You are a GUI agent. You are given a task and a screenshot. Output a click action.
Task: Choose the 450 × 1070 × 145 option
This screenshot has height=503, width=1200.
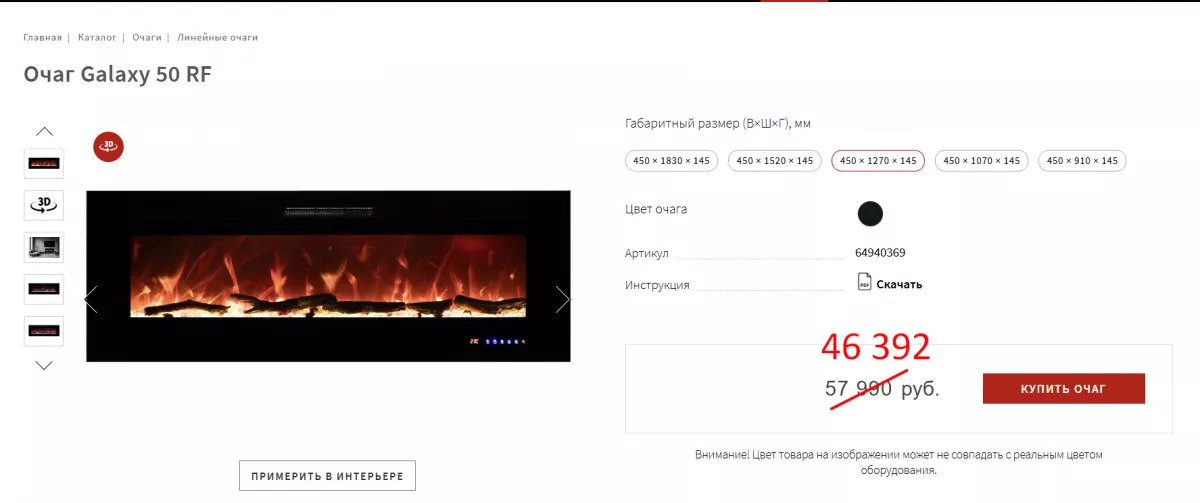point(981,160)
